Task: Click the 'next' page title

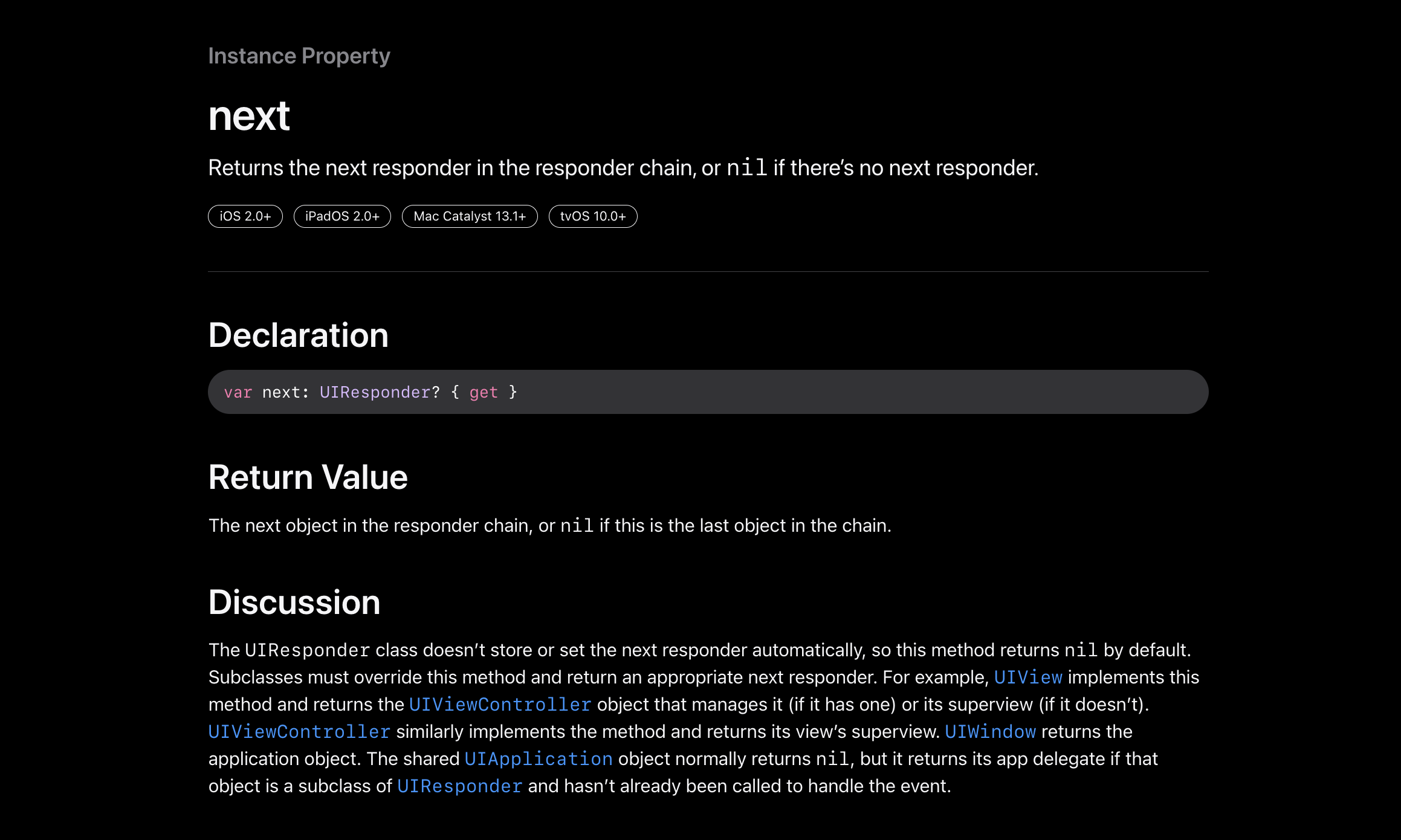Action: (248, 116)
